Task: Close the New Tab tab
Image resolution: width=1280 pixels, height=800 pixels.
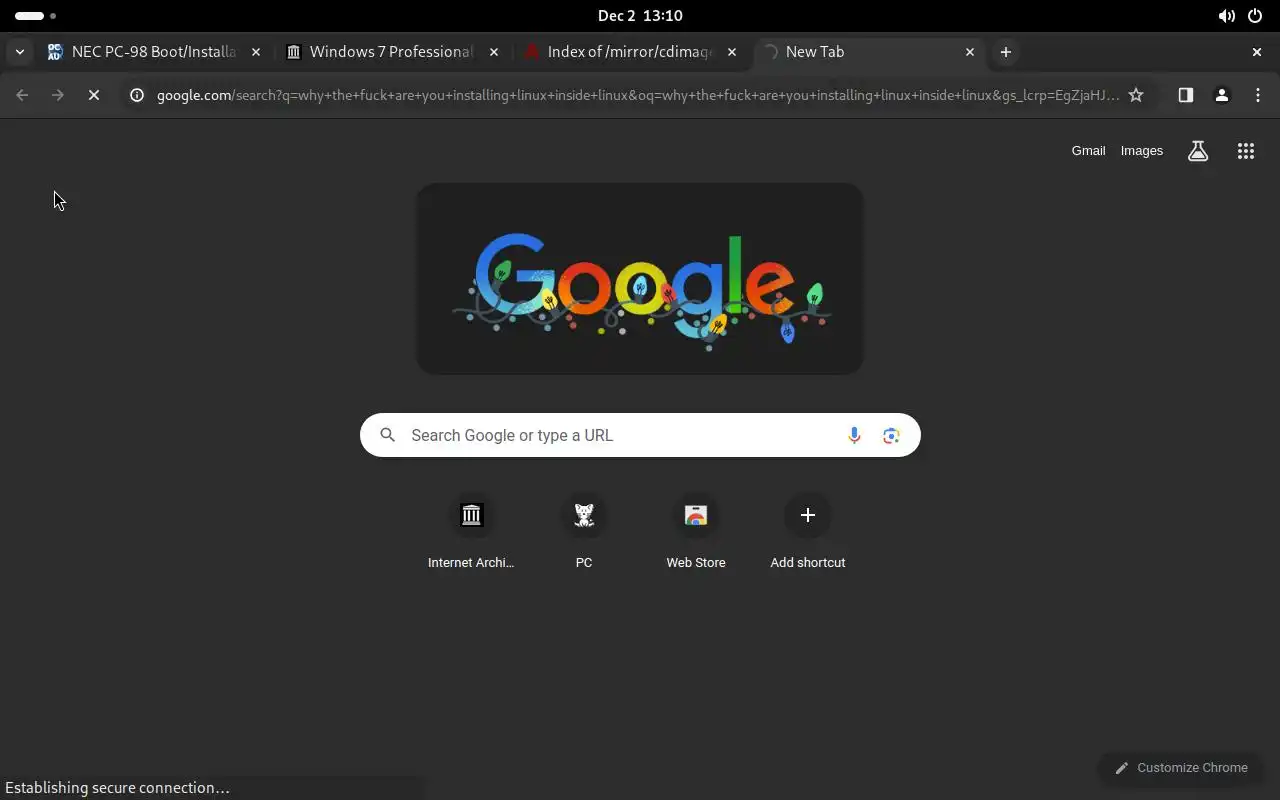Action: click(970, 52)
